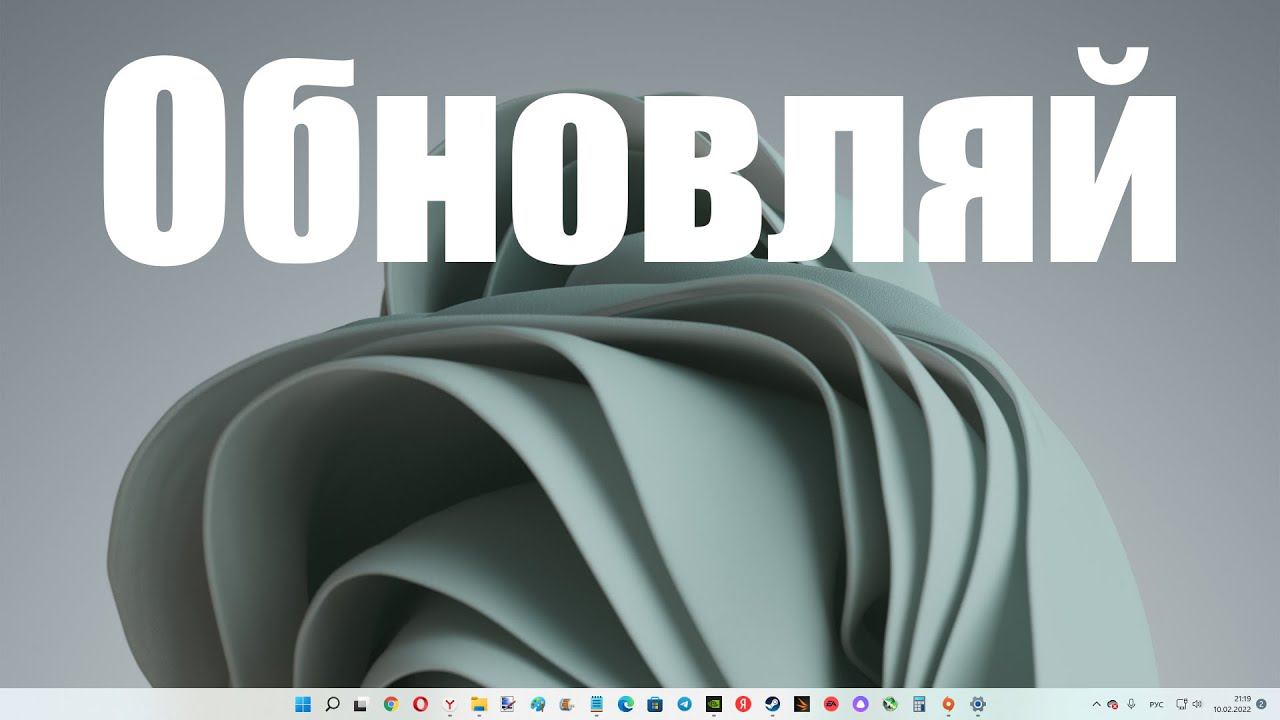Screen dimensions: 1280x720
Task: Click the microphone tray icon
Action: point(1131,704)
